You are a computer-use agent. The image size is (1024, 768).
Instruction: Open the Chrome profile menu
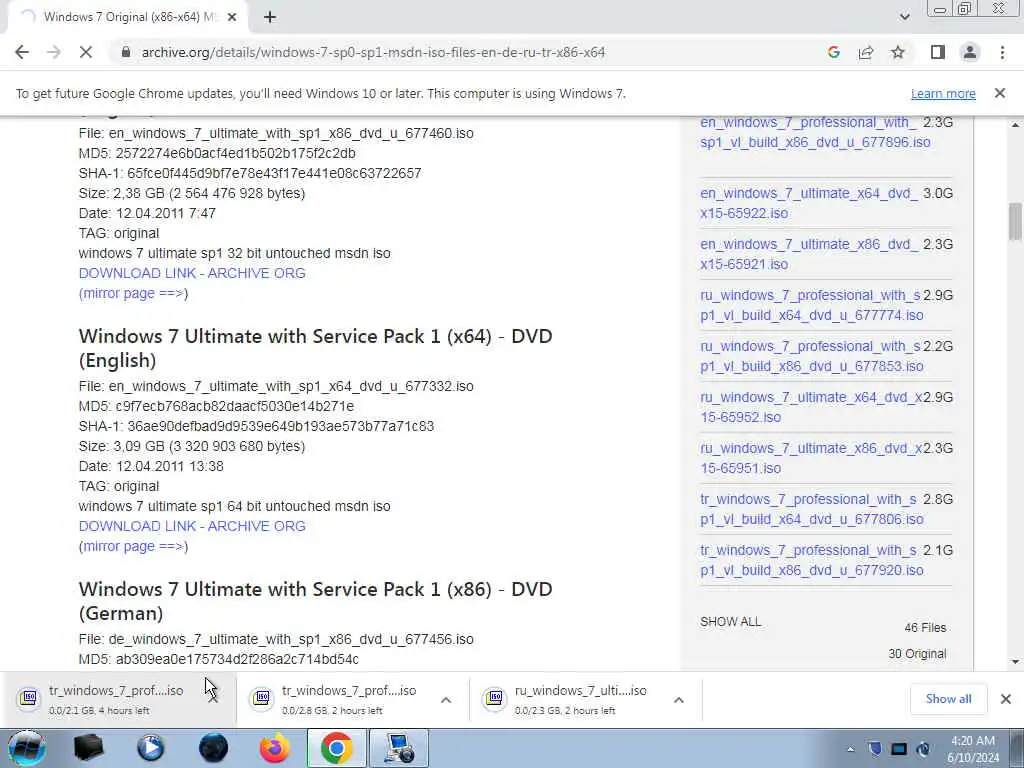tap(970, 52)
